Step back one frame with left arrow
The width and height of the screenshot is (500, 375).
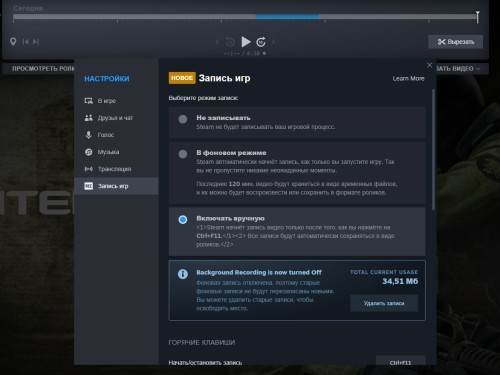(x=218, y=42)
